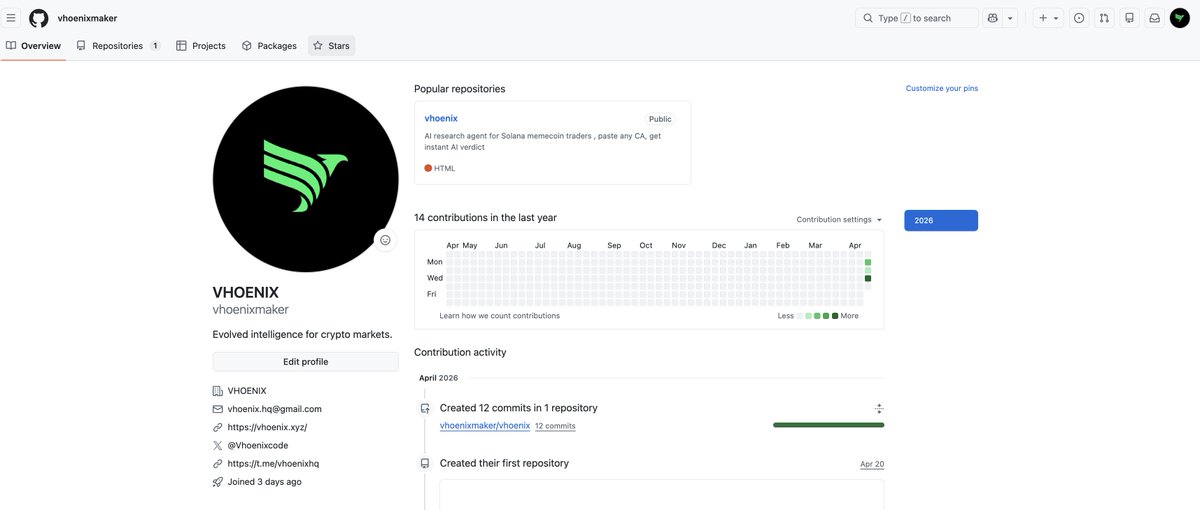1200x510 pixels.
Task: Click the 12 commits link
Action: tap(555, 426)
